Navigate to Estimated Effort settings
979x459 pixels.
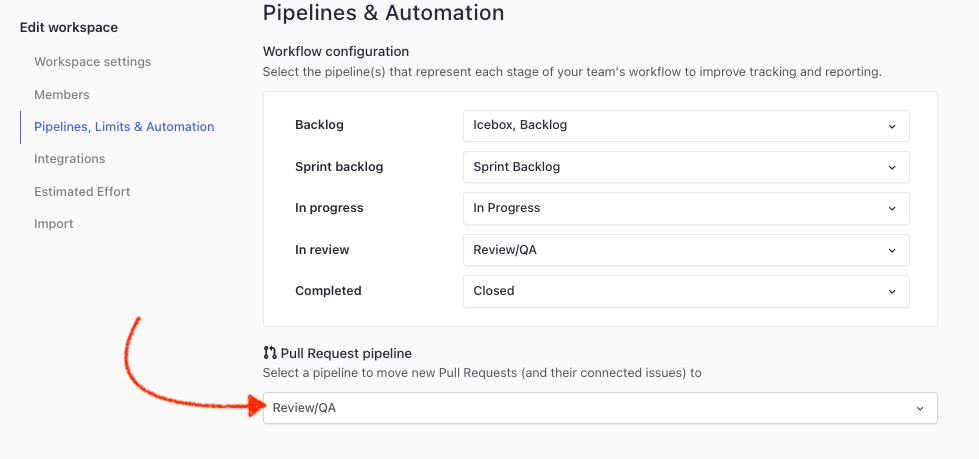pyautogui.click(x=82, y=192)
